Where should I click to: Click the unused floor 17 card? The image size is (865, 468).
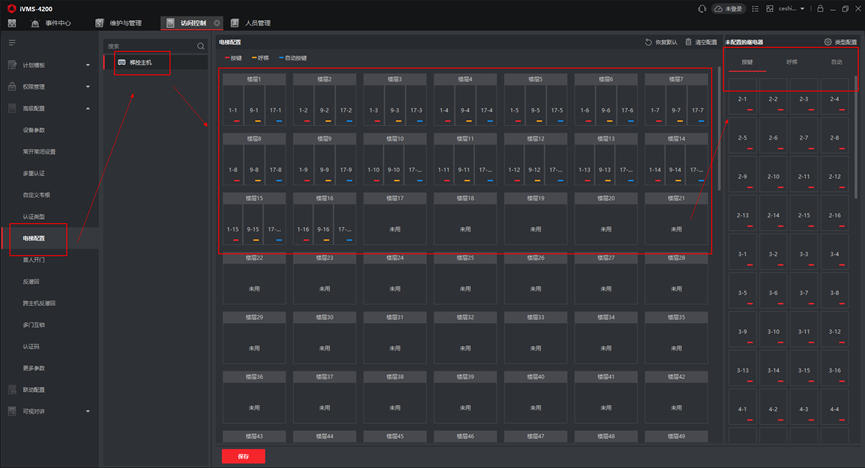[x=395, y=218]
